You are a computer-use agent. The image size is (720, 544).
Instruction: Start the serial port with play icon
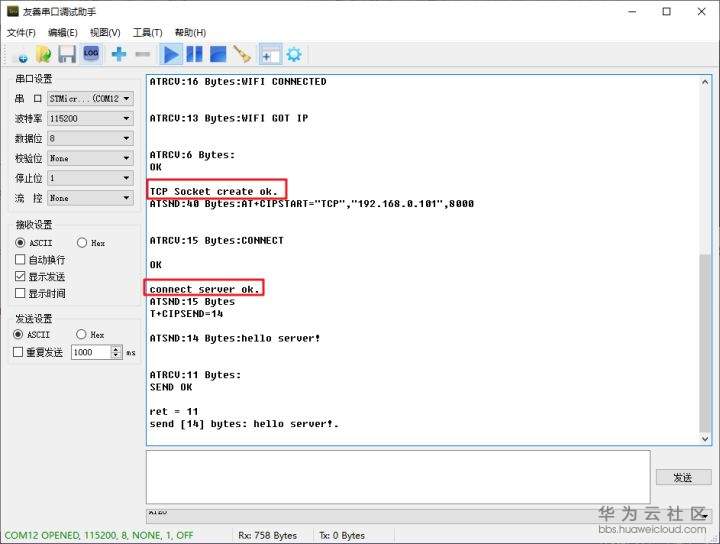point(171,55)
